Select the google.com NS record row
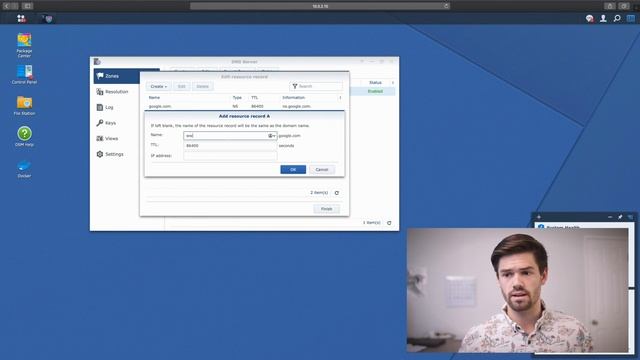640x360 pixels. 244,106
